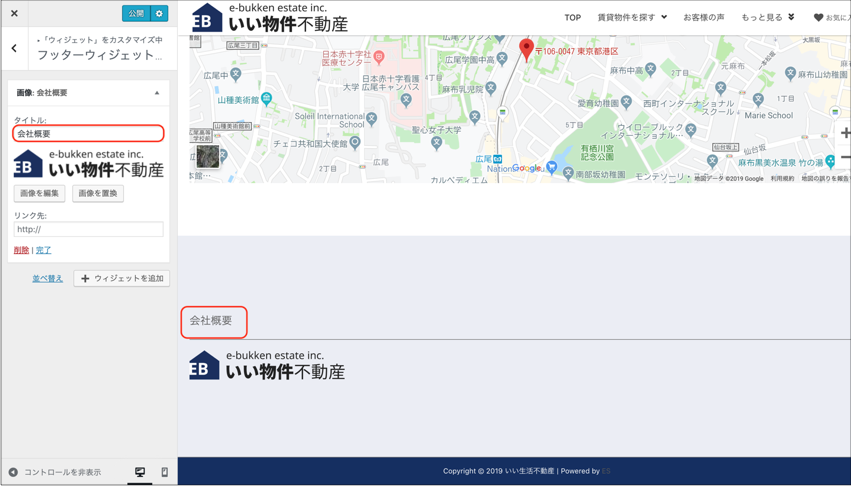Switch to mobile preview icon
Viewport: 851px width, 486px height.
click(165, 472)
